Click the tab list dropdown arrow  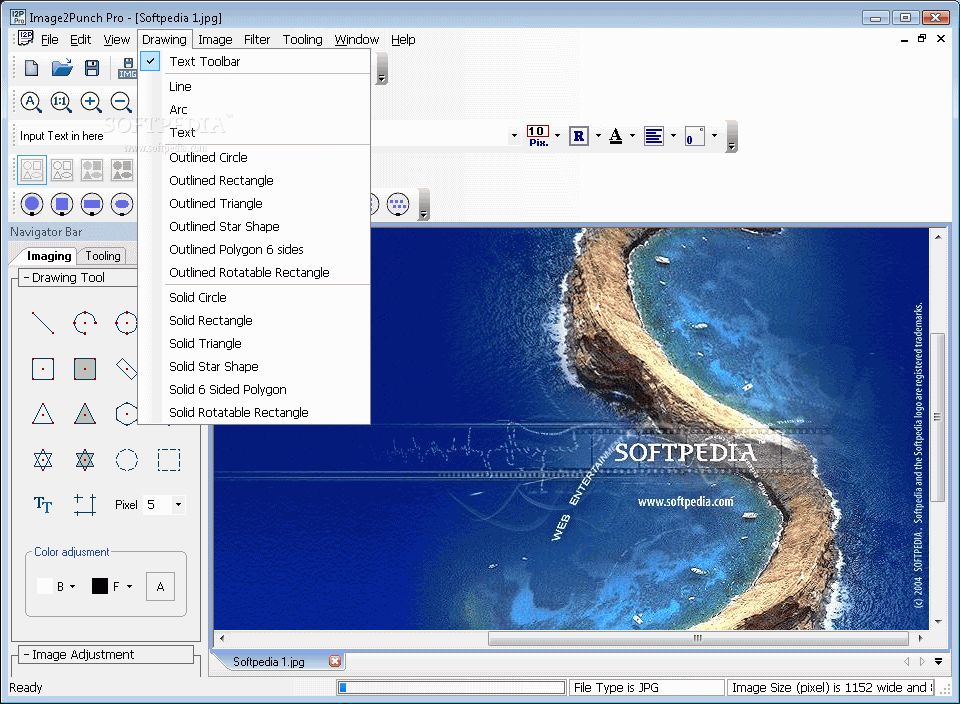(x=938, y=661)
